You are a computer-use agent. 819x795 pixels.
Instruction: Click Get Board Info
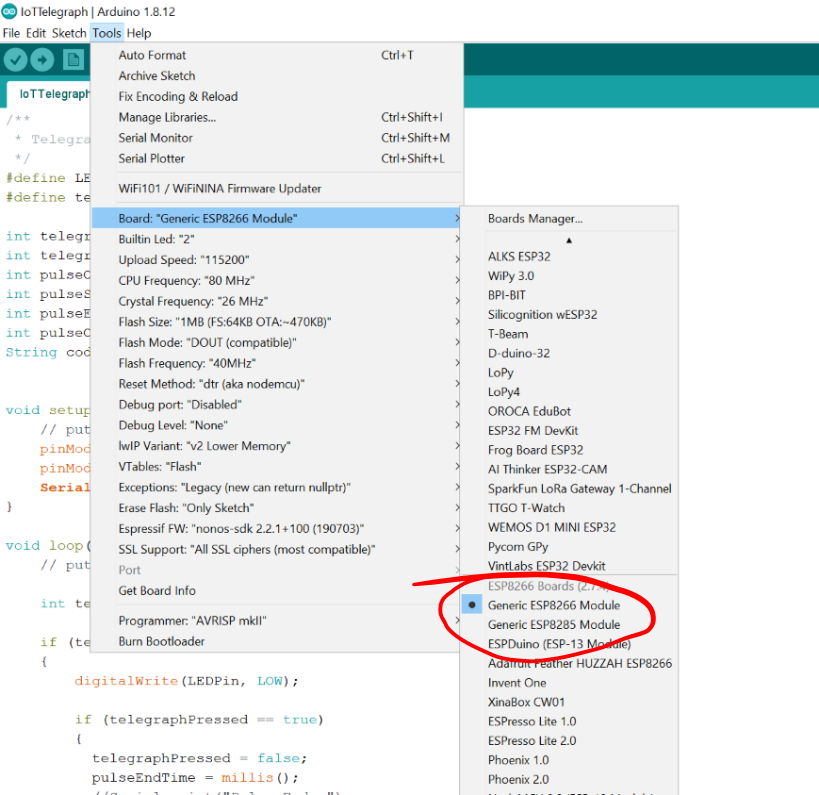coord(277,591)
